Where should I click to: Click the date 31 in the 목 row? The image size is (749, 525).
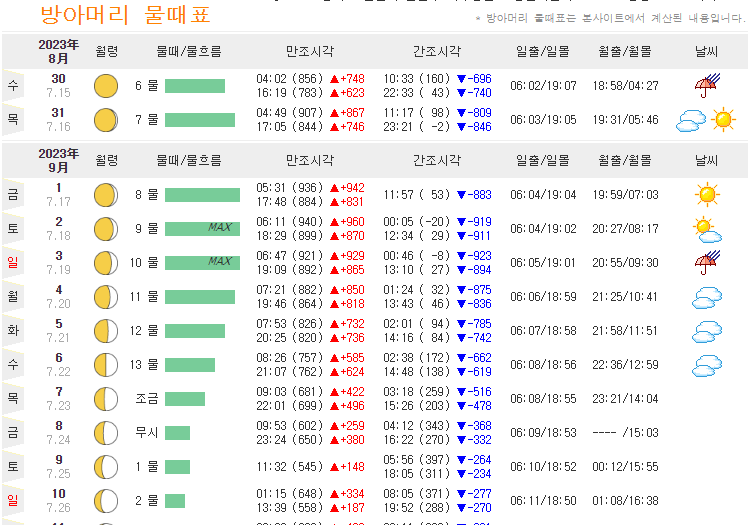pyautogui.click(x=58, y=113)
